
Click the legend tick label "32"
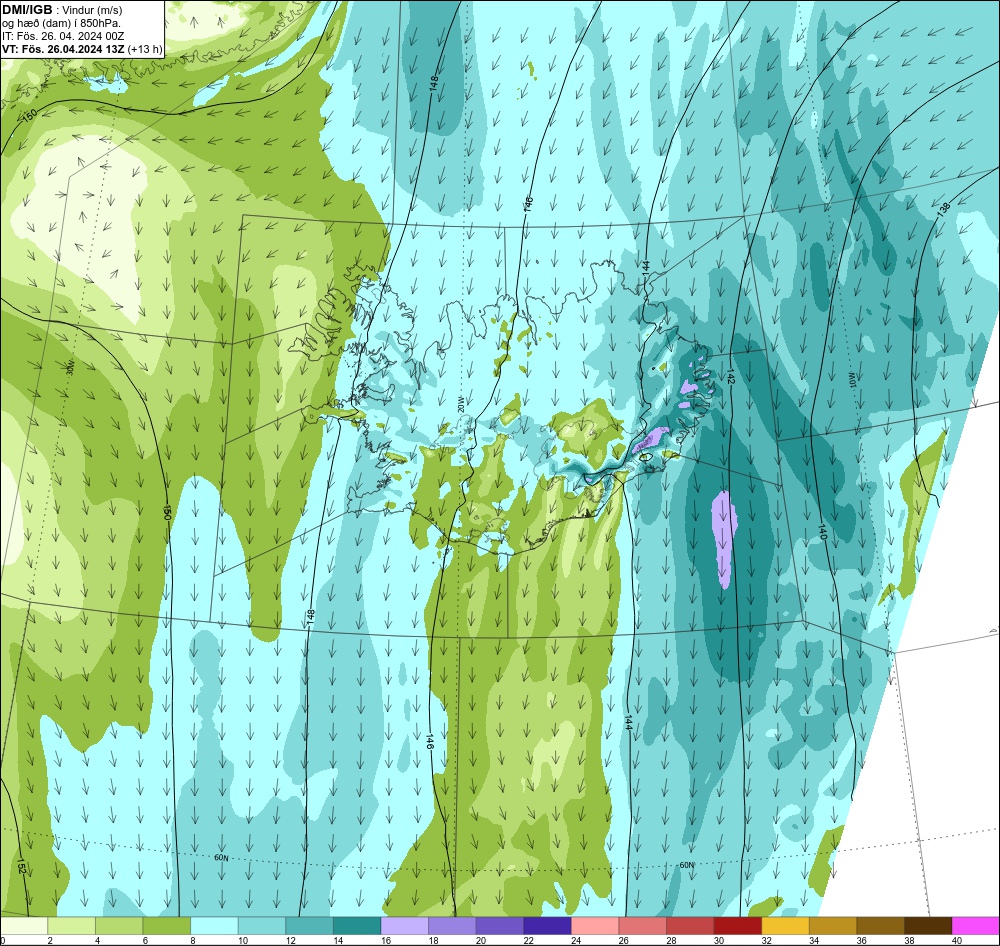[x=766, y=940]
